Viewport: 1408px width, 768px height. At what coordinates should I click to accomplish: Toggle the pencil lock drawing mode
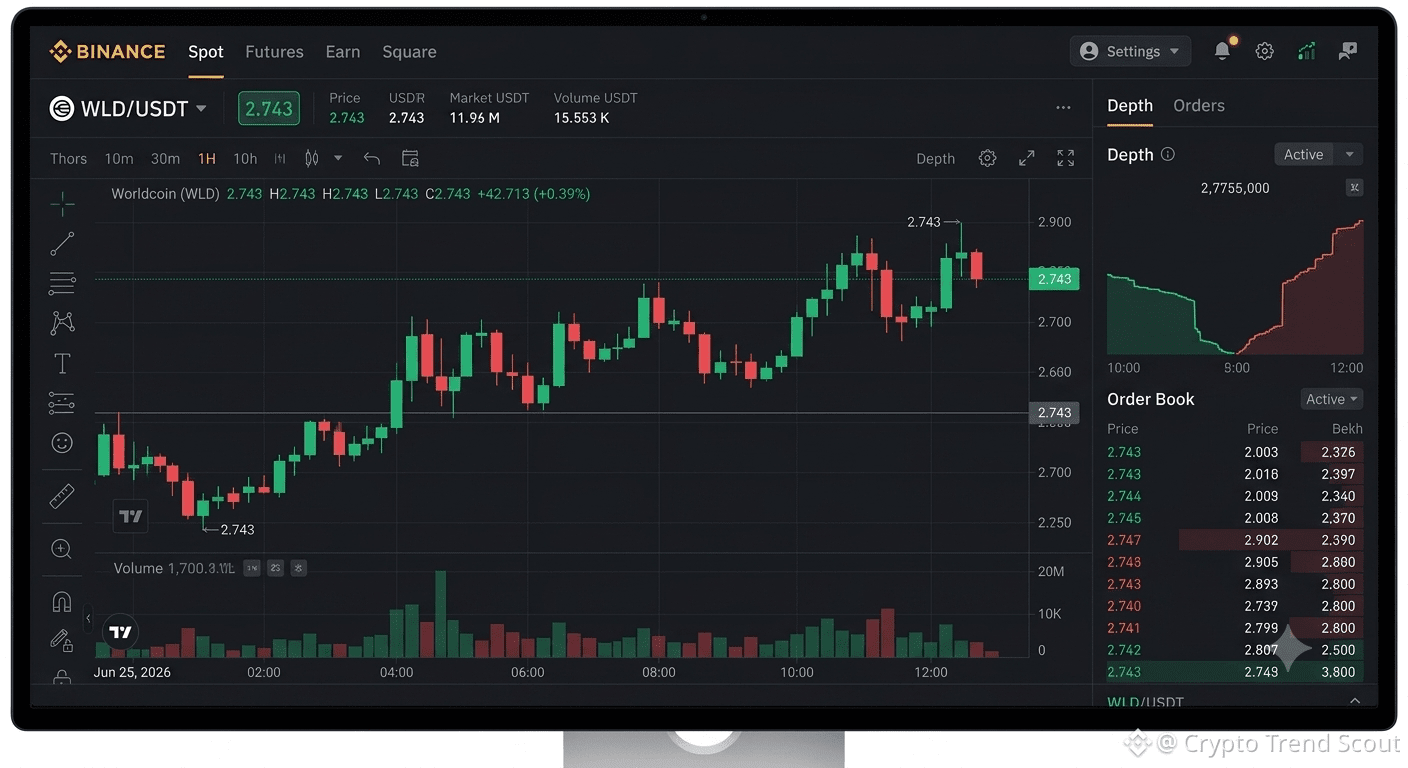point(62,640)
